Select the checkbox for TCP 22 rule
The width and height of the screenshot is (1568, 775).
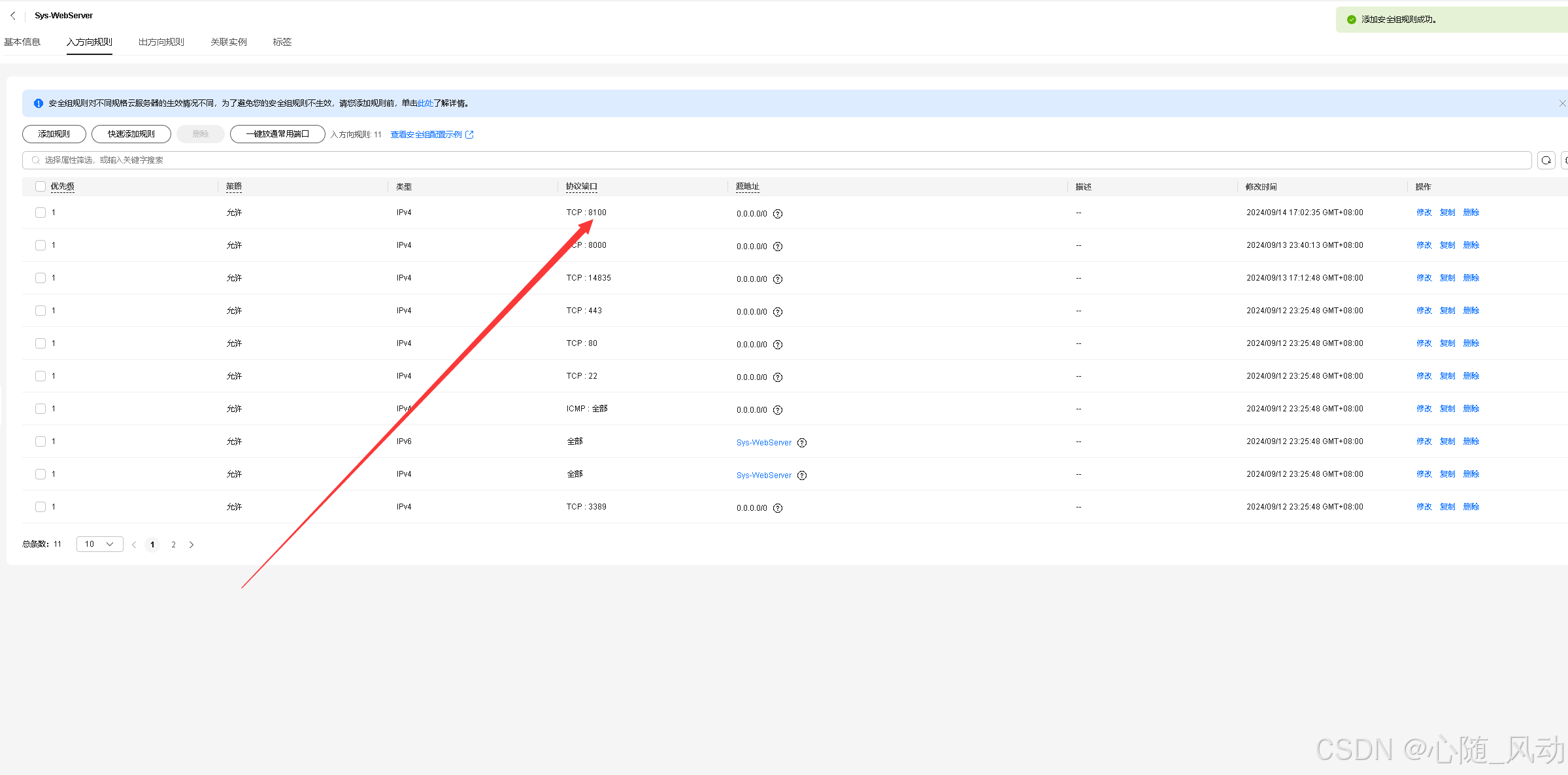point(41,376)
